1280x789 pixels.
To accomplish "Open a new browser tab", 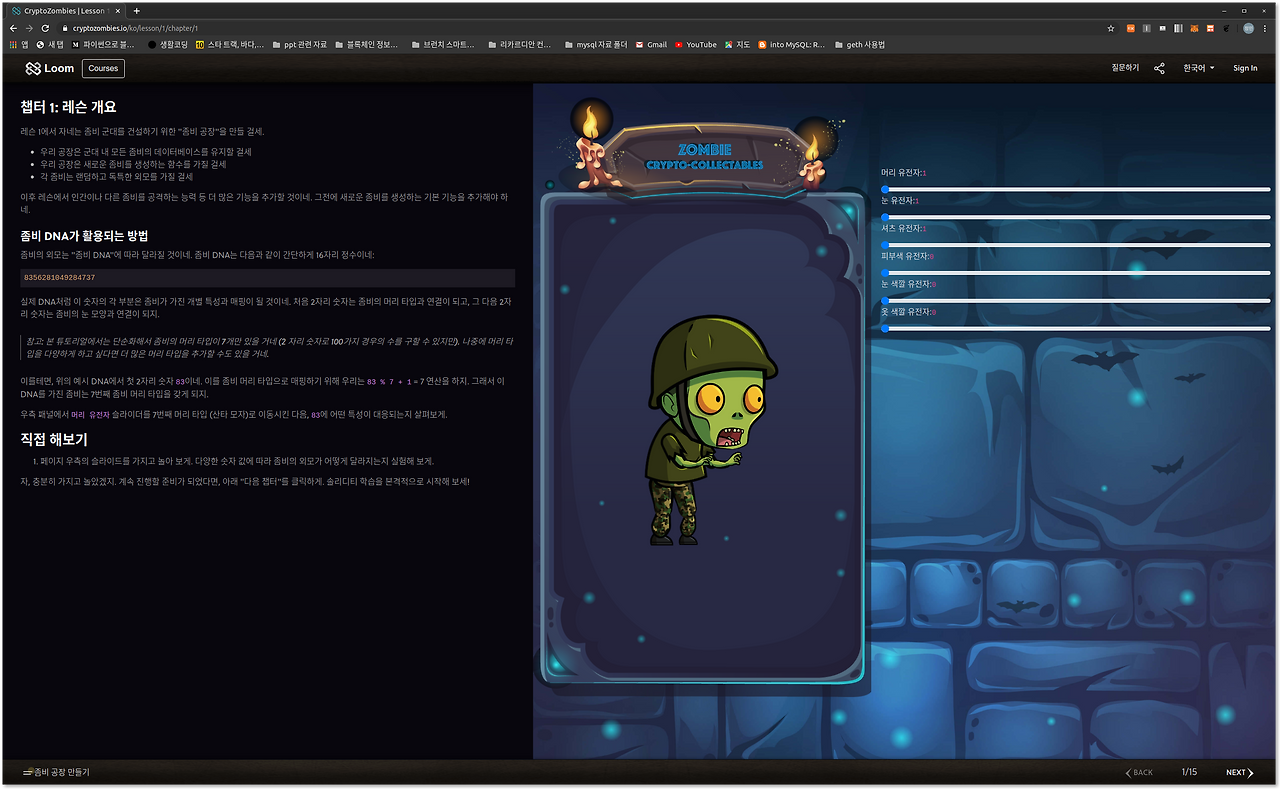I will 136,10.
